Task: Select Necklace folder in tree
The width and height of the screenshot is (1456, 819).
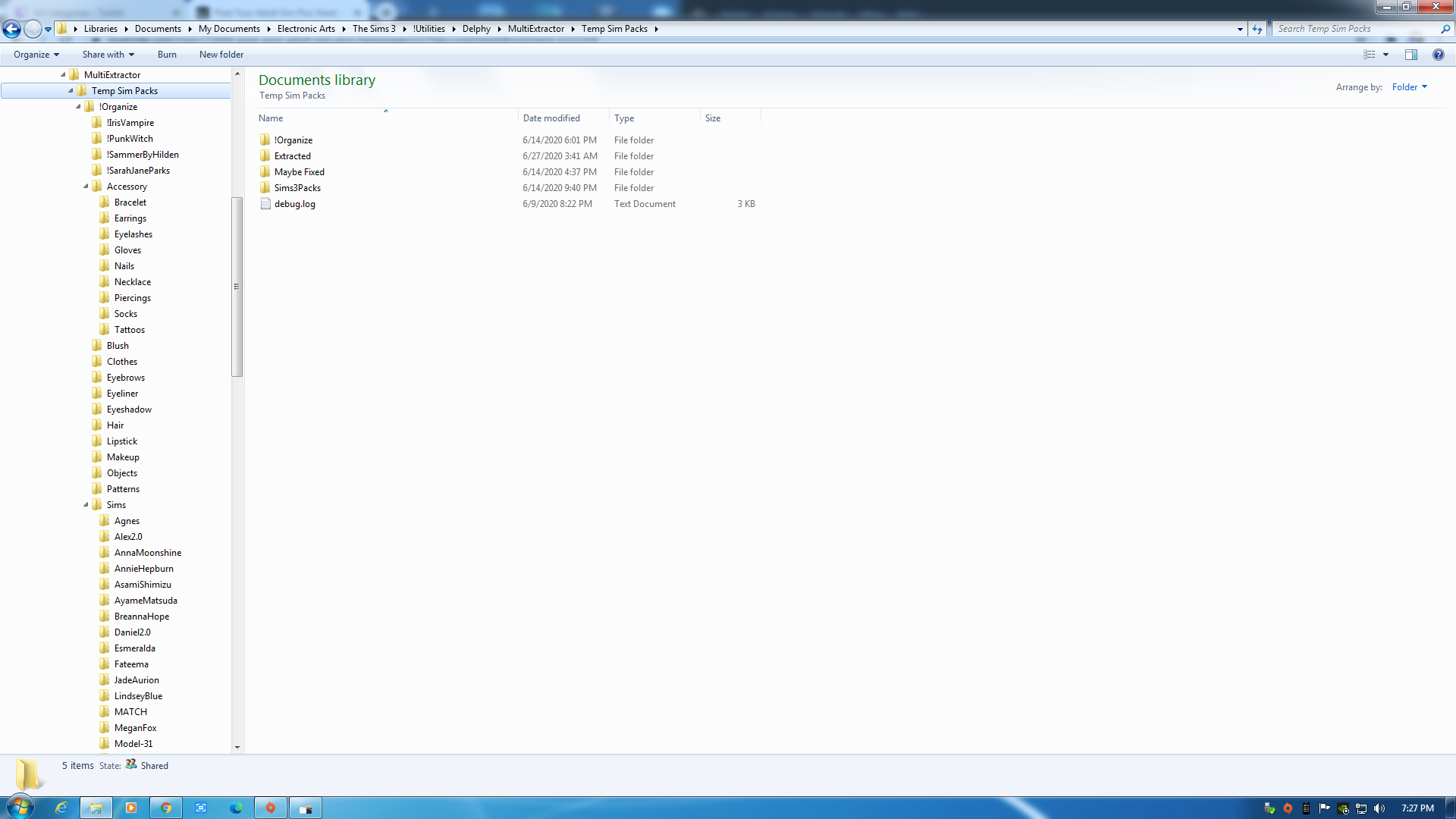Action: click(x=133, y=282)
